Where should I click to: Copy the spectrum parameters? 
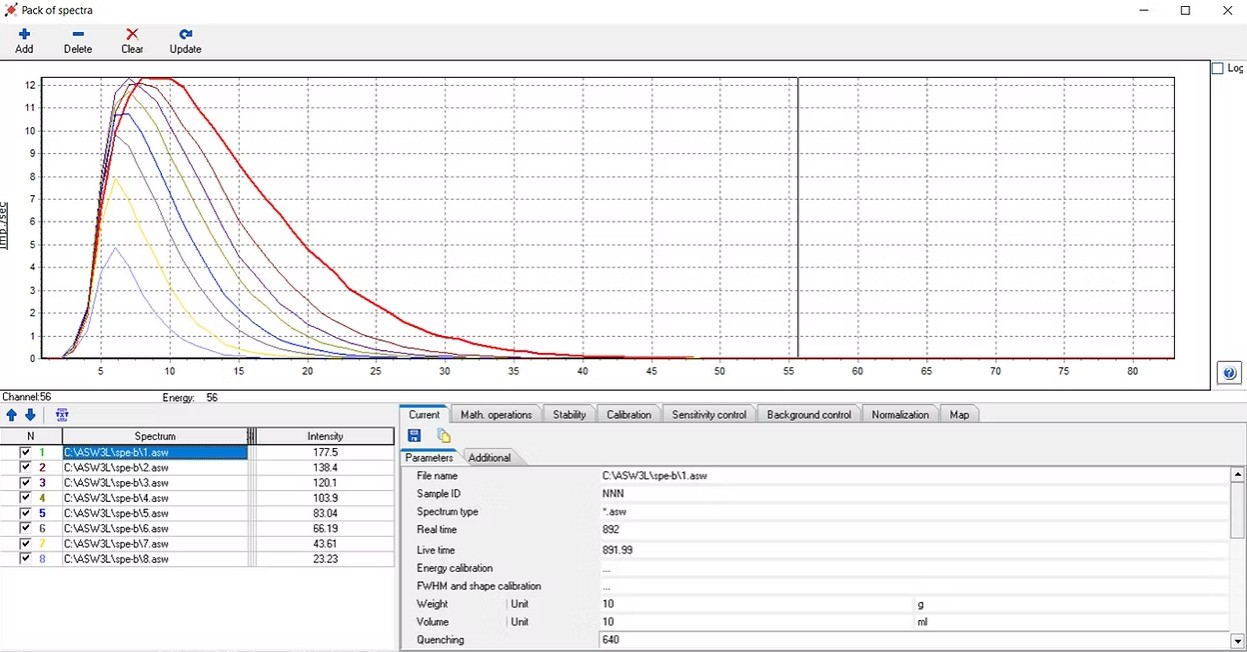[x=443, y=435]
